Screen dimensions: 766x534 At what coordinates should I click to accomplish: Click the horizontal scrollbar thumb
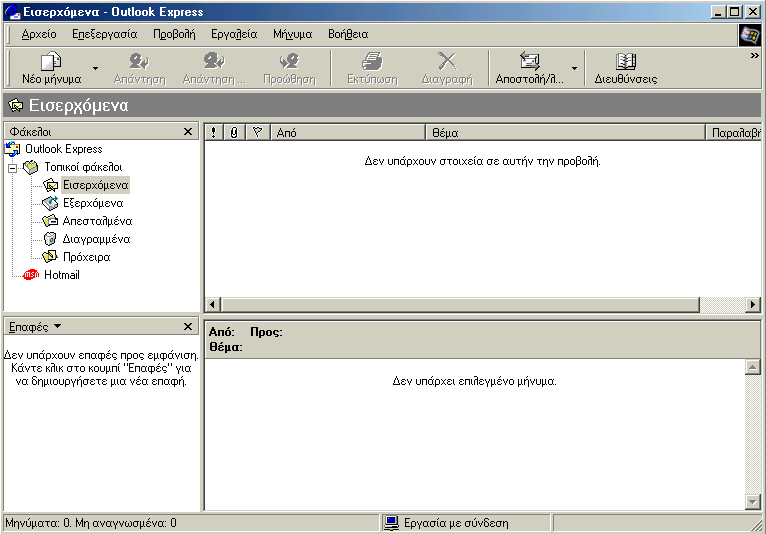coord(460,304)
